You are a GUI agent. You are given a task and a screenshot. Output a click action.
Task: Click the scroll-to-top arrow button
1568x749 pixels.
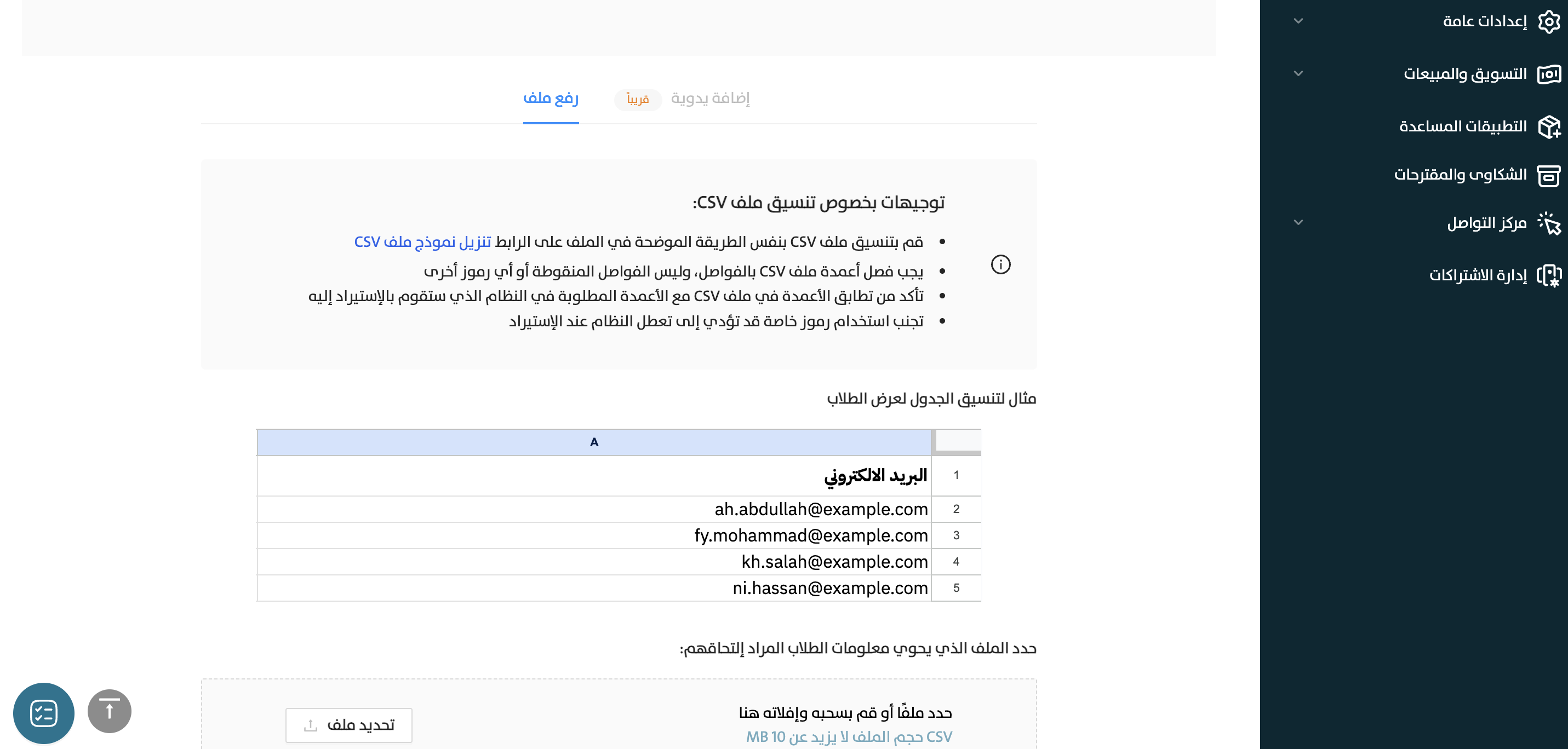(110, 711)
